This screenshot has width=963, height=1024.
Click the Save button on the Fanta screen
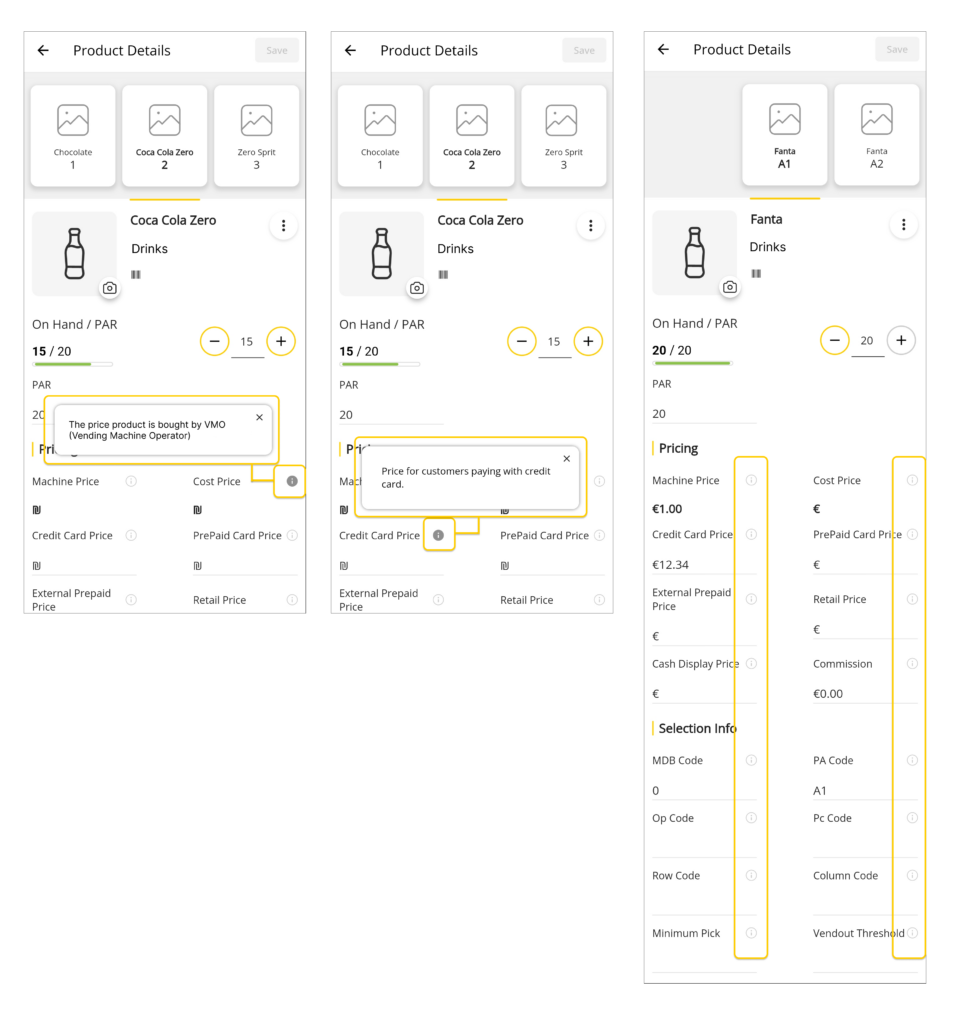click(x=897, y=49)
